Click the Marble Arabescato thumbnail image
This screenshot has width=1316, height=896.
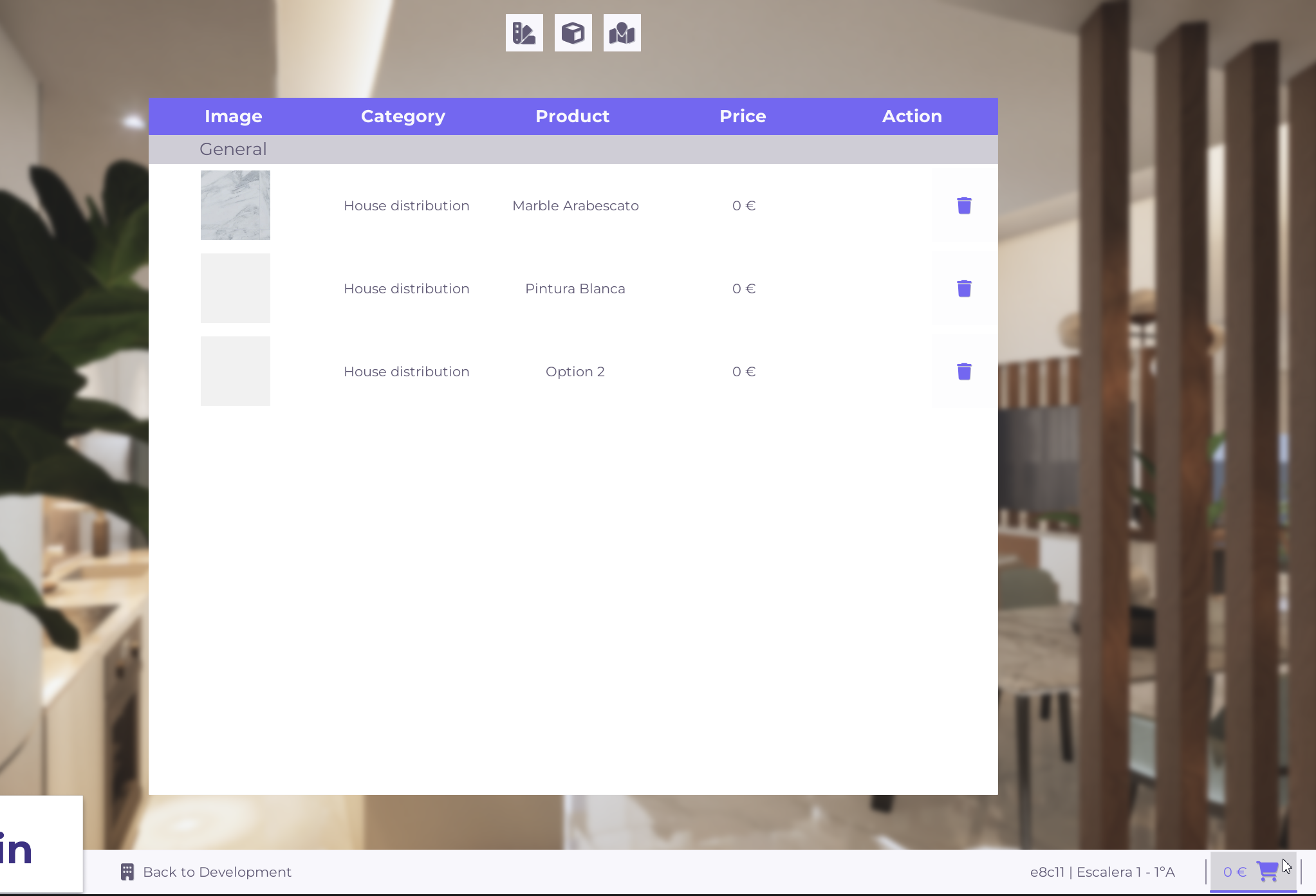(236, 205)
